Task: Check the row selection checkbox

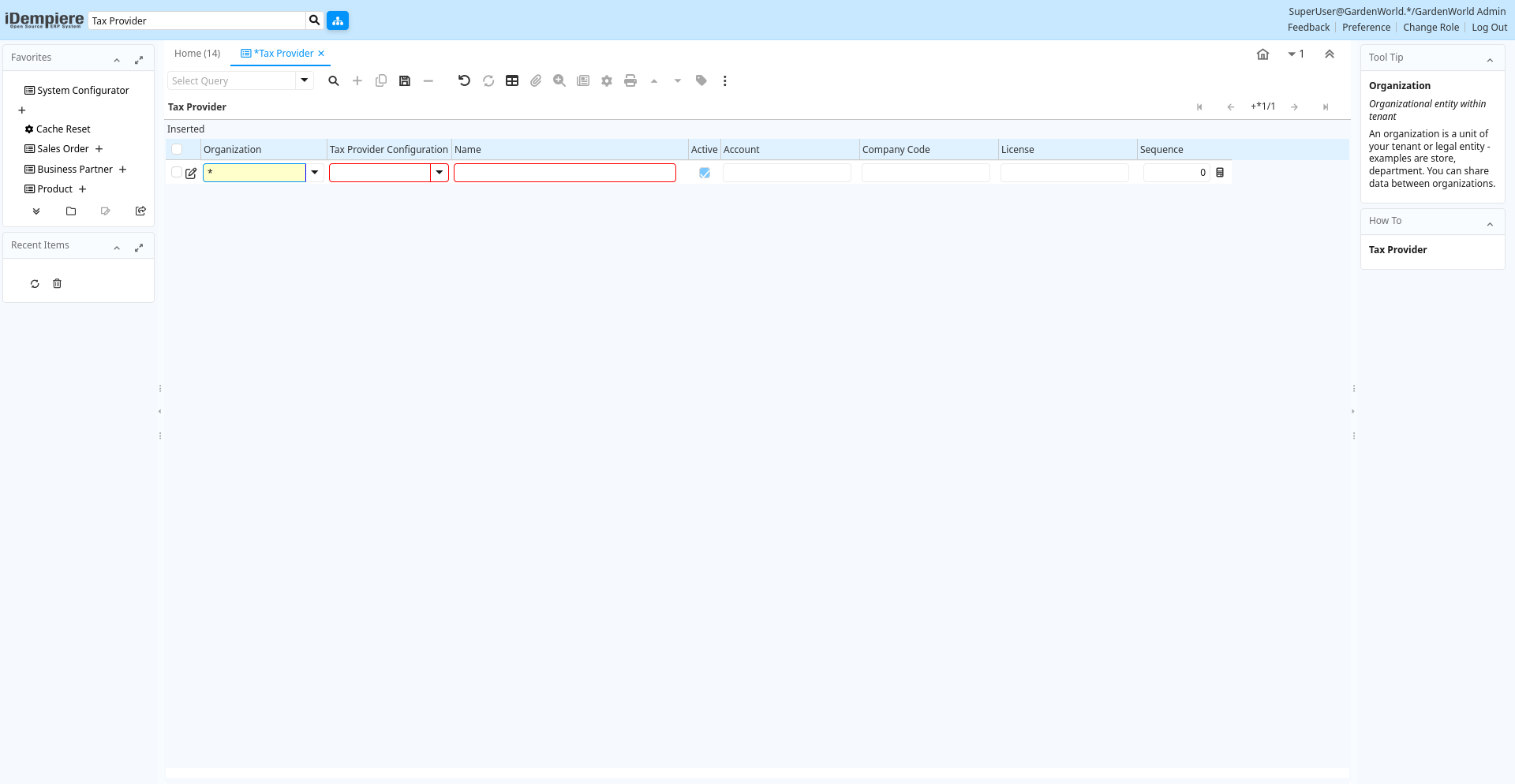Action: tap(177, 173)
